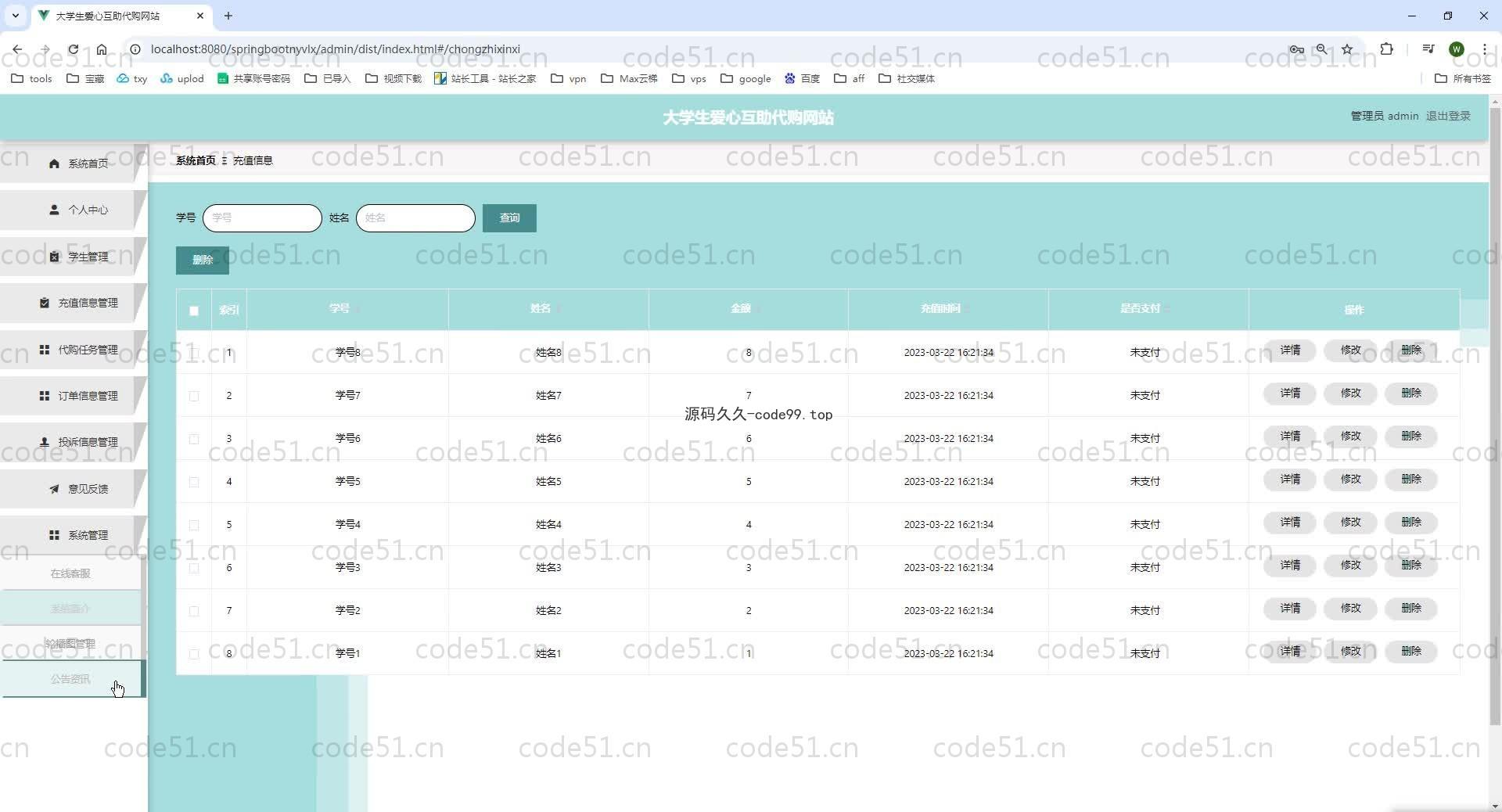Screen dimensions: 1502x812
Task: Open the media control icon in toolbar
Action: pos(1428,49)
